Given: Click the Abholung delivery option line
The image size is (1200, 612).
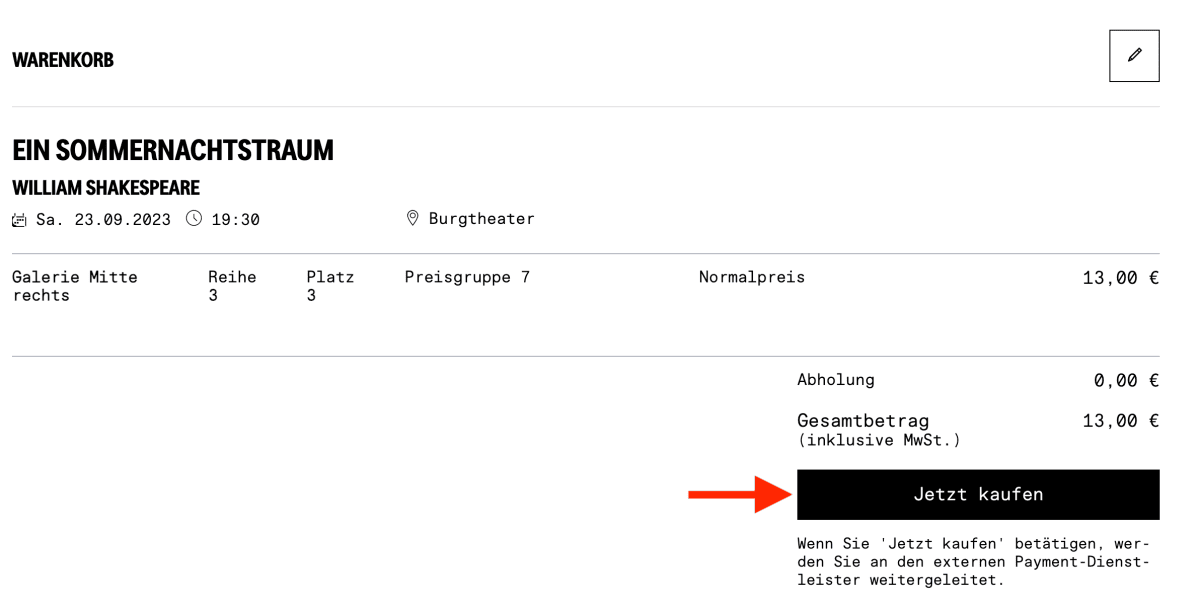Looking at the screenshot, I should (x=978, y=380).
